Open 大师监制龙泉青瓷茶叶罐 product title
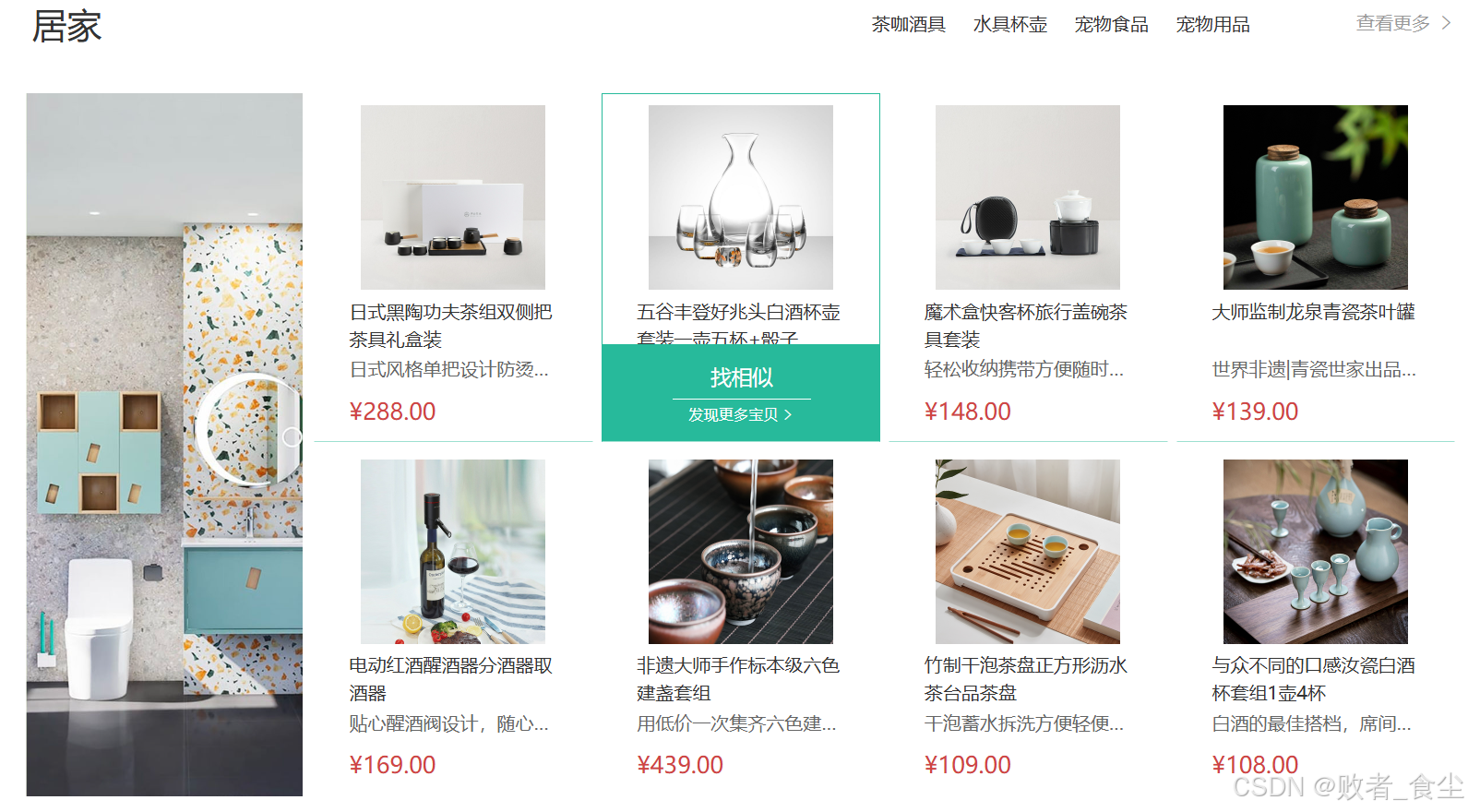1468x812 pixels. click(1313, 313)
